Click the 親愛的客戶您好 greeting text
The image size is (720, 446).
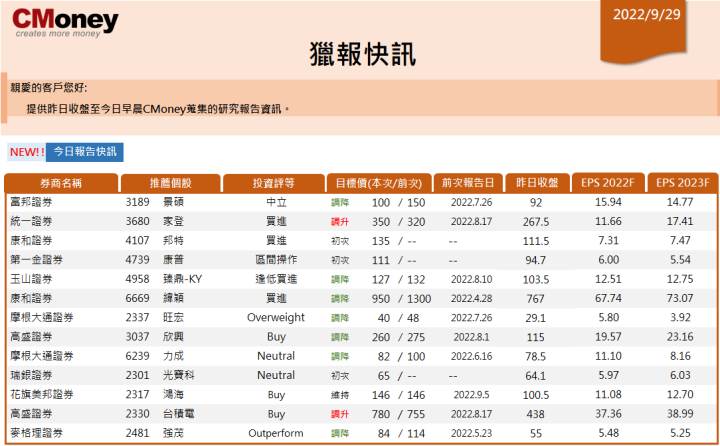[x=49, y=88]
